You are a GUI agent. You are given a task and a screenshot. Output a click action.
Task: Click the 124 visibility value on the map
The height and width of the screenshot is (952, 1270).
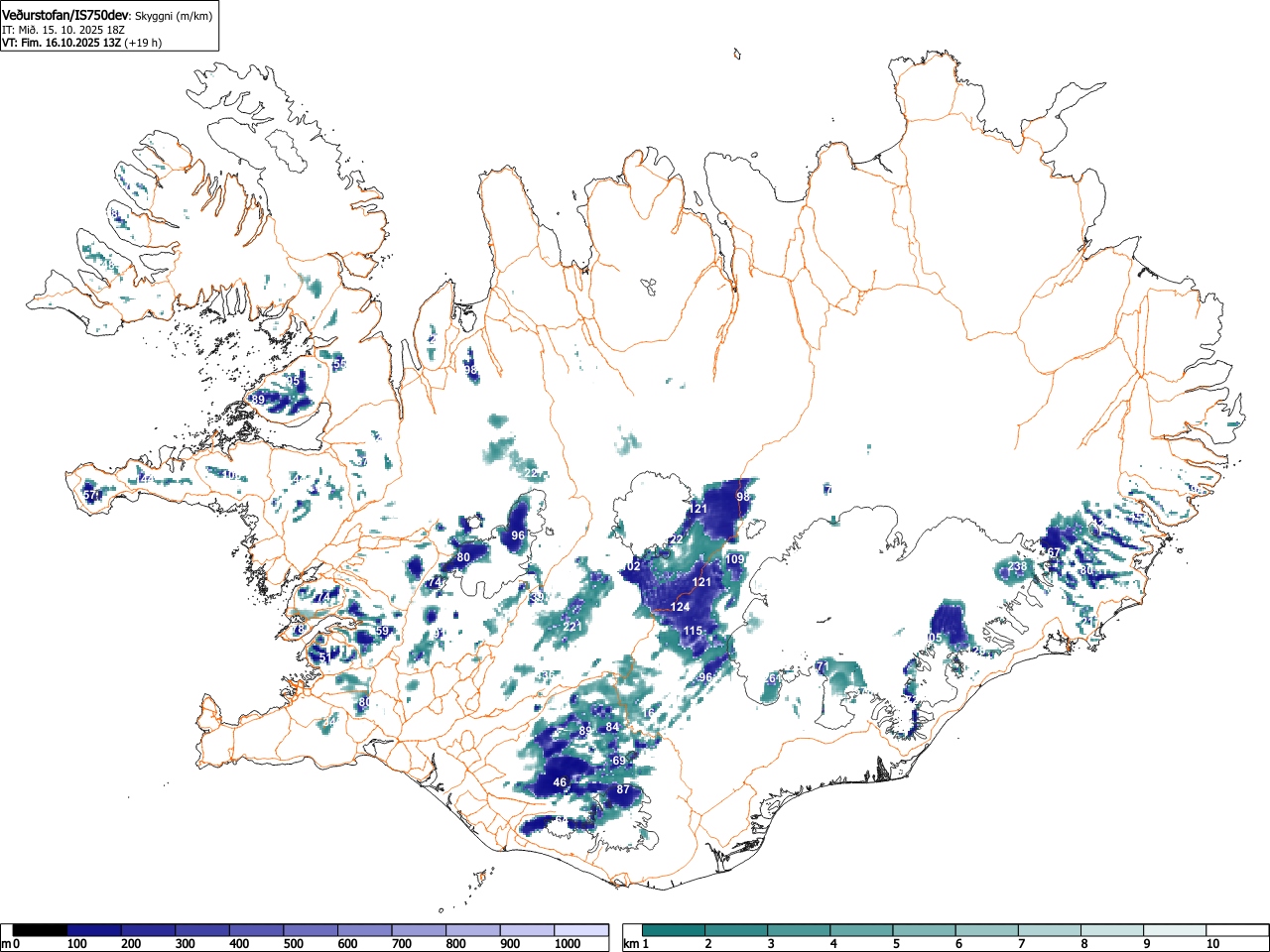coord(680,607)
